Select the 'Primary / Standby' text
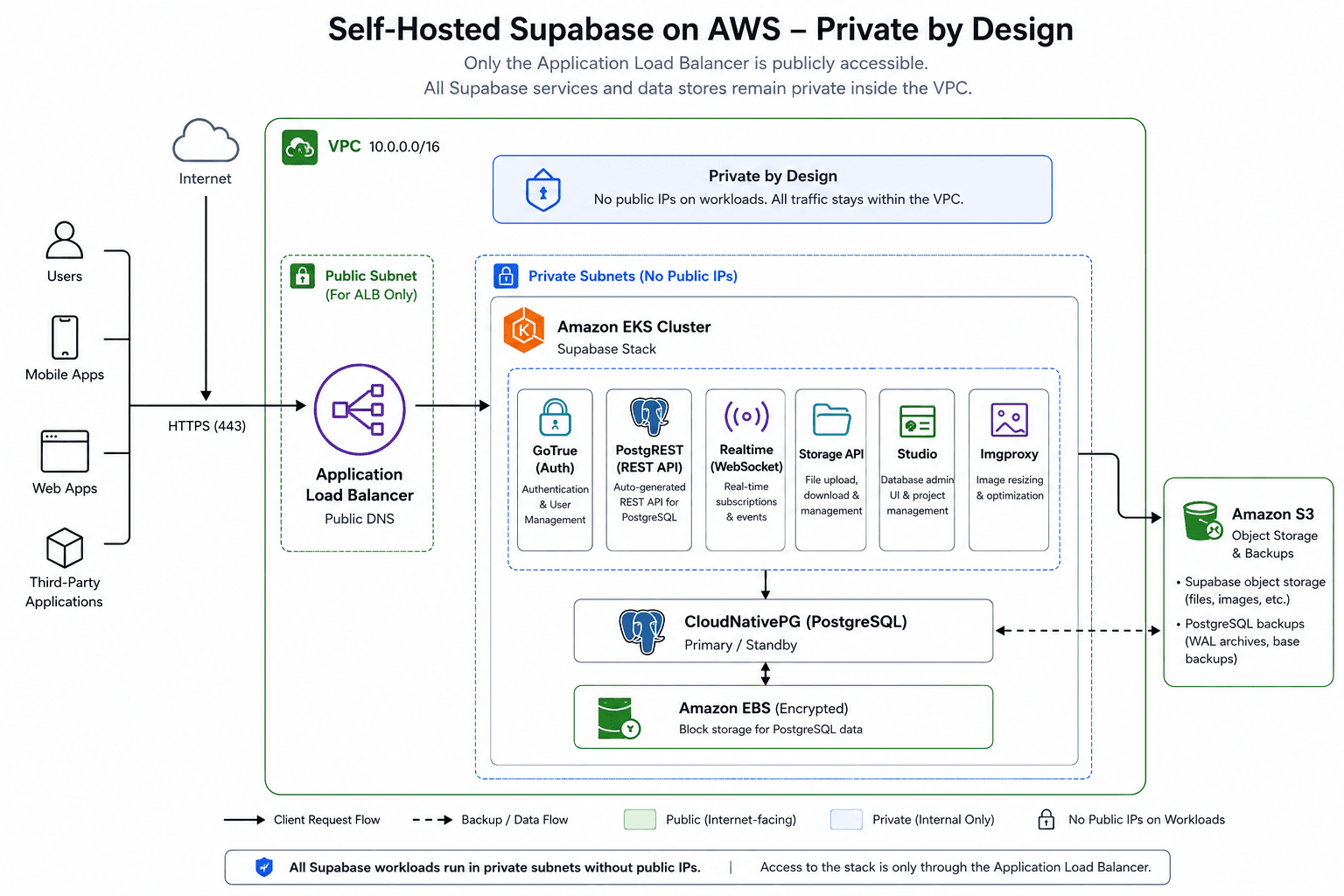The image size is (1344, 896). click(x=740, y=645)
